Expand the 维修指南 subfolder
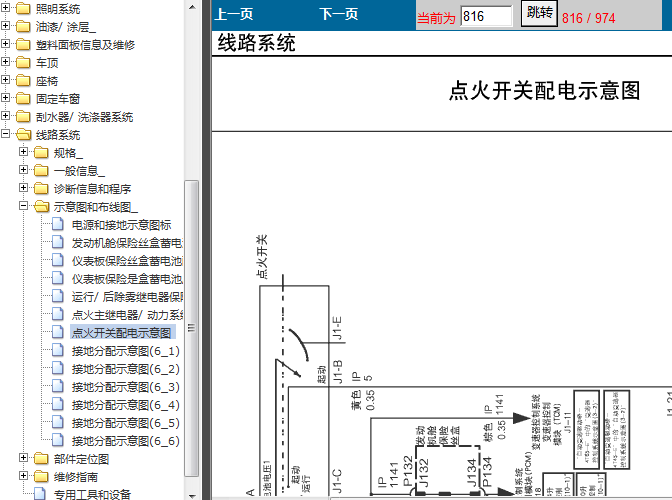The width and height of the screenshot is (672, 500). [23, 476]
